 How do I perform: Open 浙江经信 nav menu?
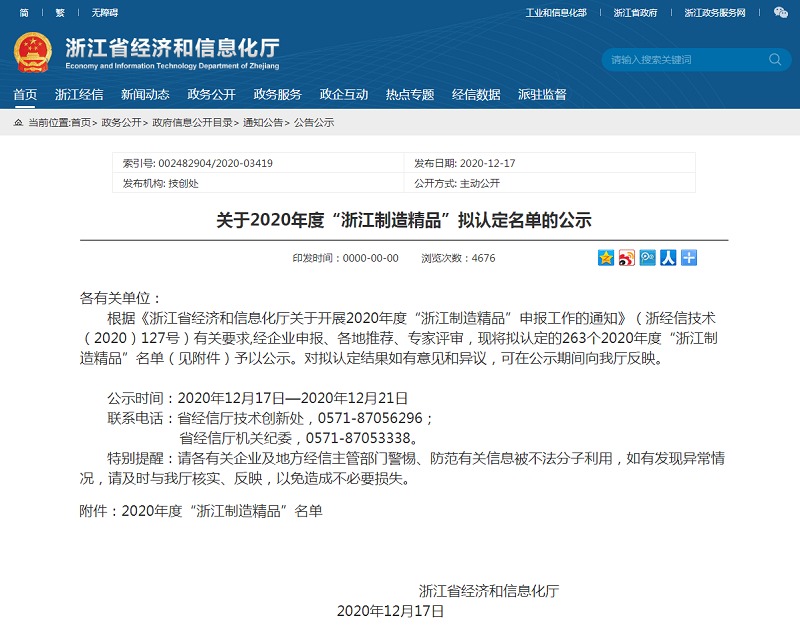pyautogui.click(x=79, y=94)
